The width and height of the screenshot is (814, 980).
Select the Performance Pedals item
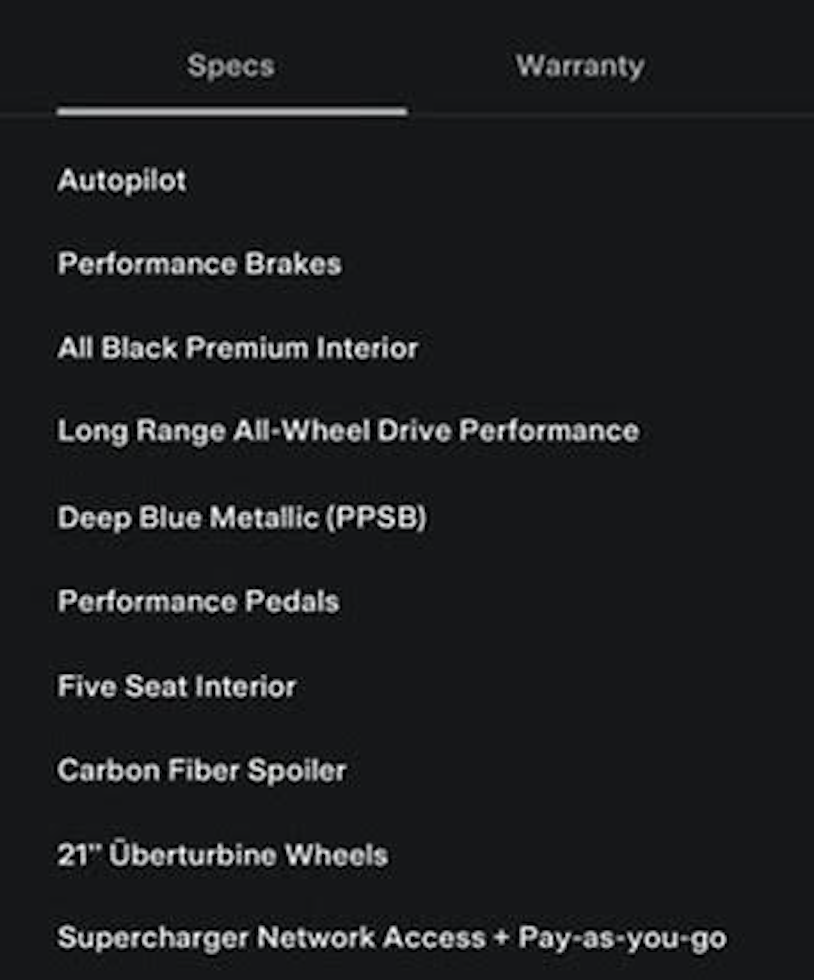(198, 602)
